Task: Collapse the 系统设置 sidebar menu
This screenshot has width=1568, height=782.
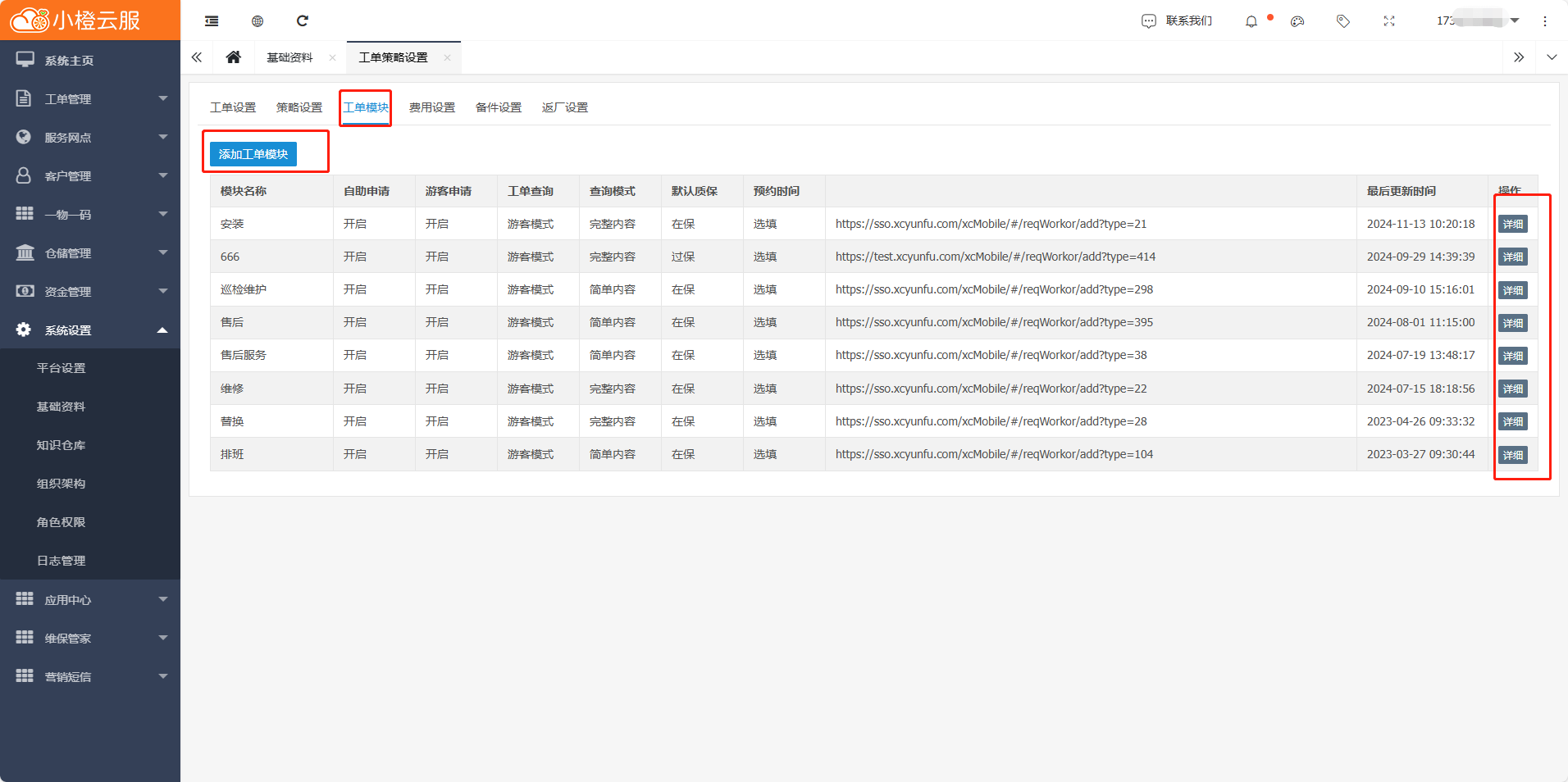Action: tap(90, 330)
